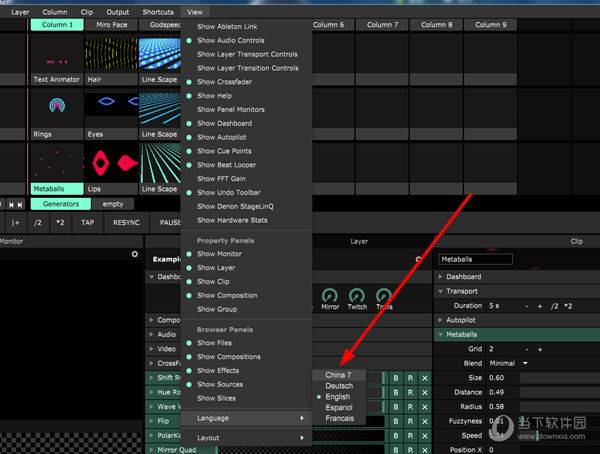Open the Shortcuts menu

[158, 12]
